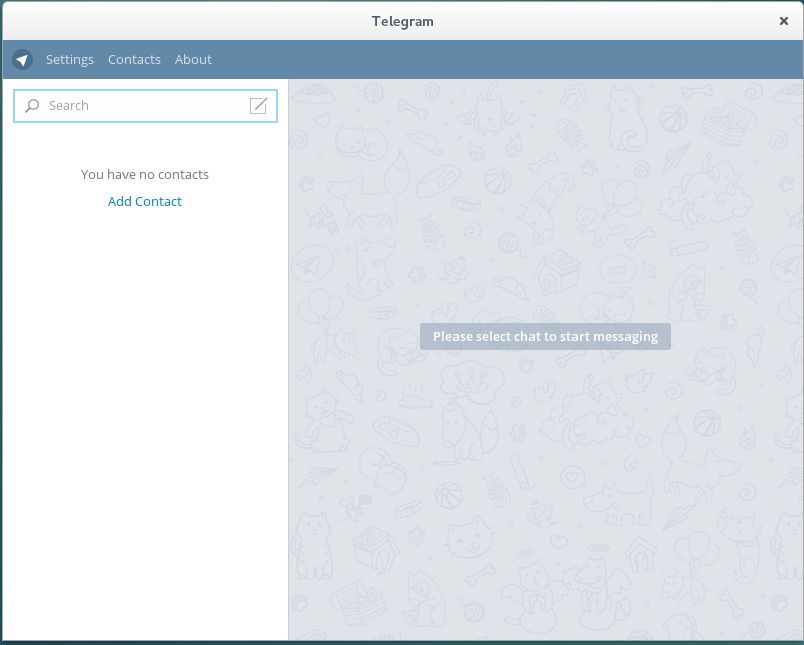This screenshot has width=804, height=645.
Task: Click the Telegram title bar text
Action: (403, 21)
